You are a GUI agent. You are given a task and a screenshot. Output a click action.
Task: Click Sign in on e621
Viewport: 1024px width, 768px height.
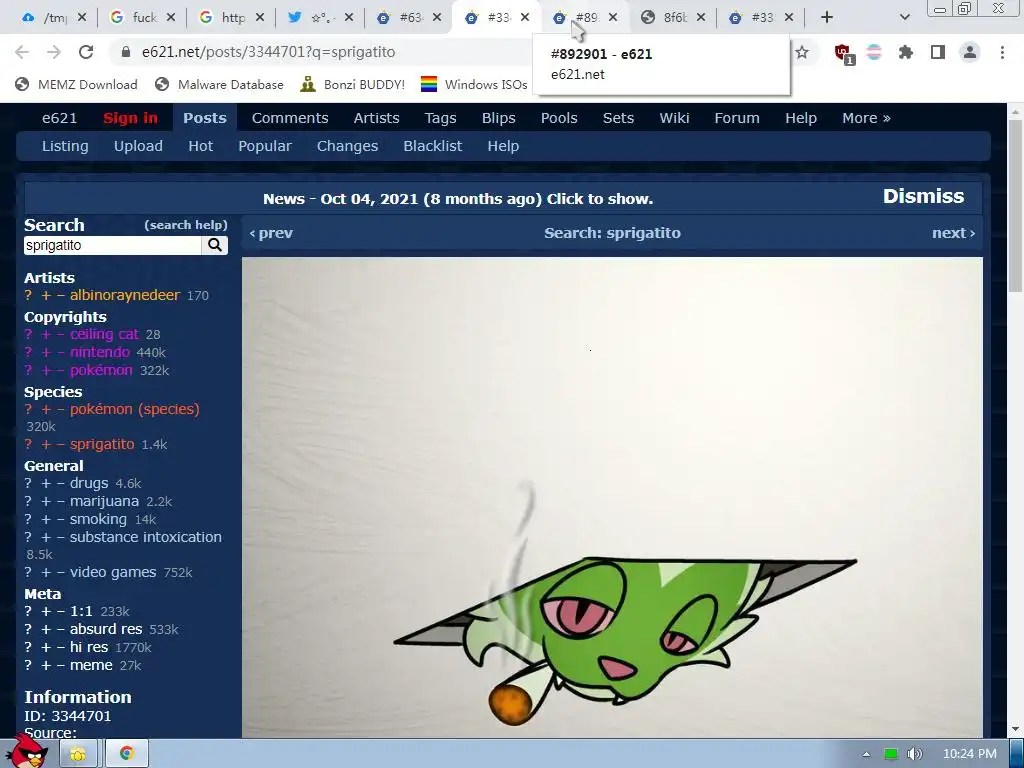tap(130, 118)
